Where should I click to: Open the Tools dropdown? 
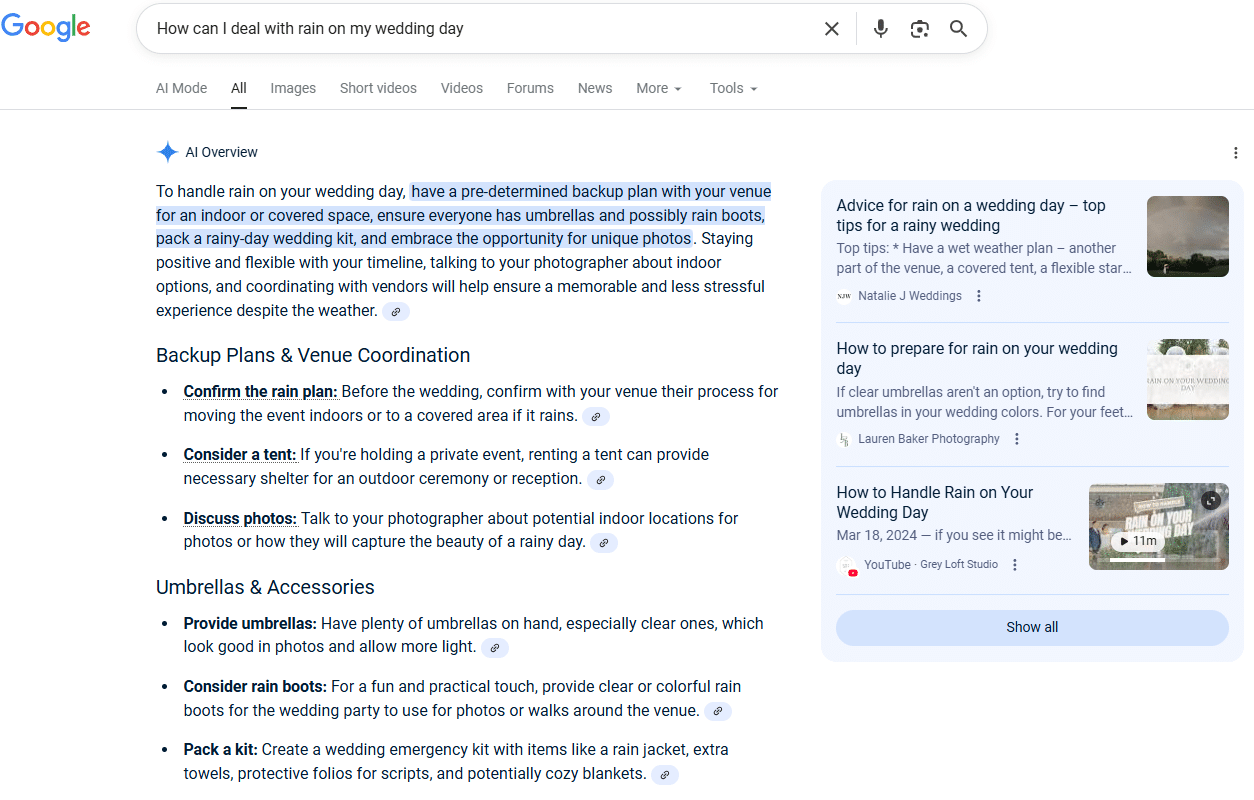coord(733,88)
